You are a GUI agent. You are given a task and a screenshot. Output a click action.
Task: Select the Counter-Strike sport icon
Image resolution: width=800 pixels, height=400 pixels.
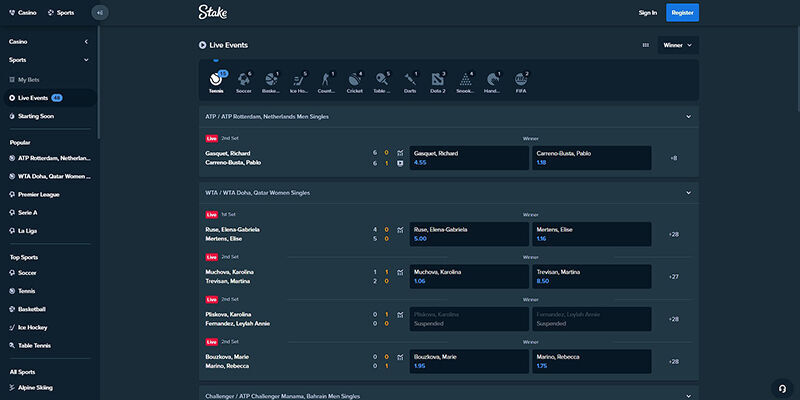tap(327, 82)
